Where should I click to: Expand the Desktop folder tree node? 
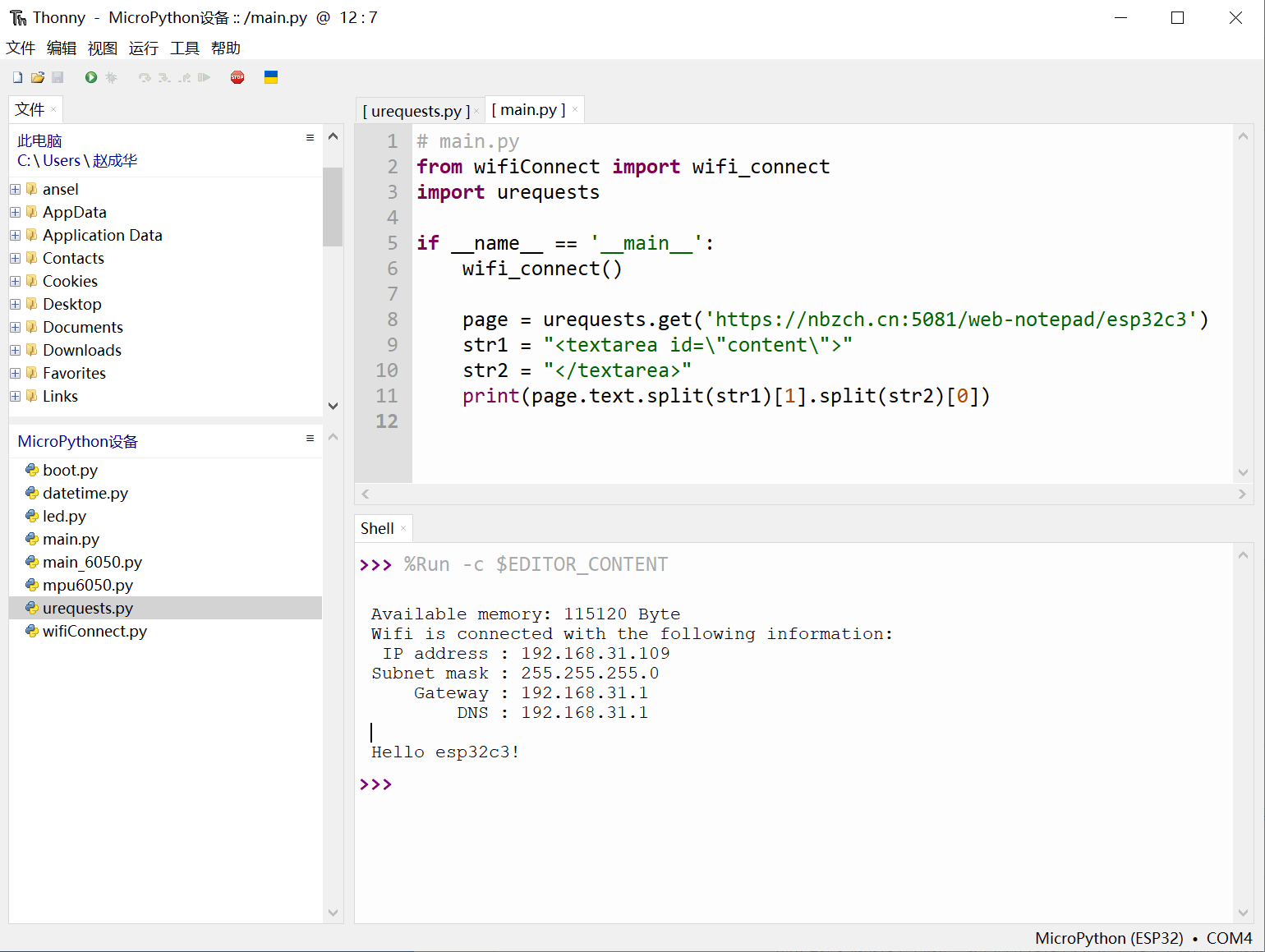(16, 304)
